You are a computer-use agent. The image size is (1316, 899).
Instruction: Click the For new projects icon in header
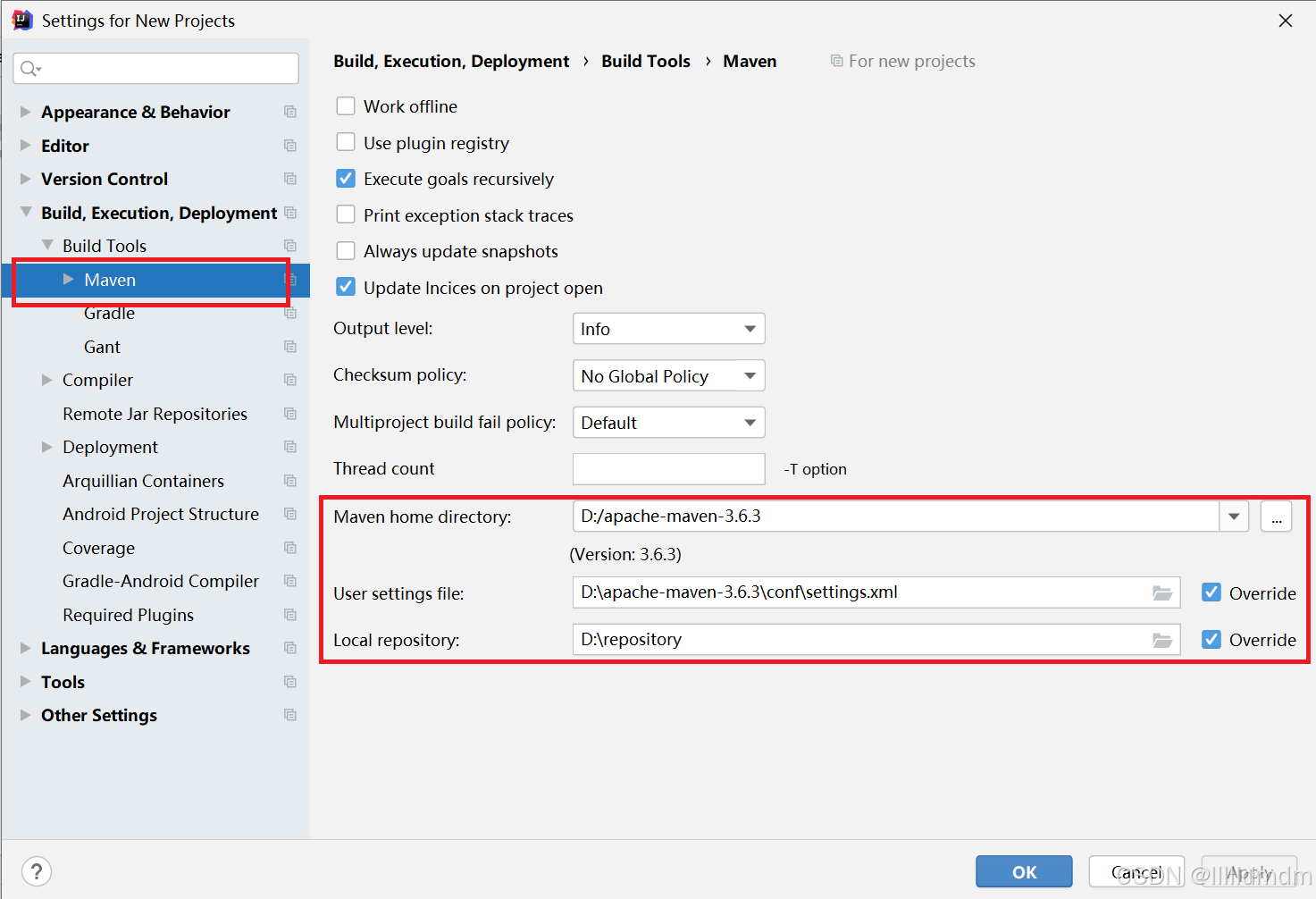(836, 61)
